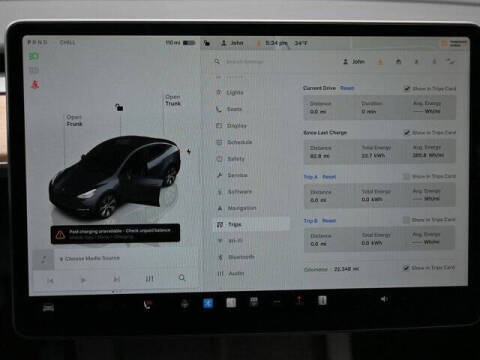The width and height of the screenshot is (480, 360).
Task: Toggle Odometer Show in Trips Card
Action: click(x=405, y=268)
